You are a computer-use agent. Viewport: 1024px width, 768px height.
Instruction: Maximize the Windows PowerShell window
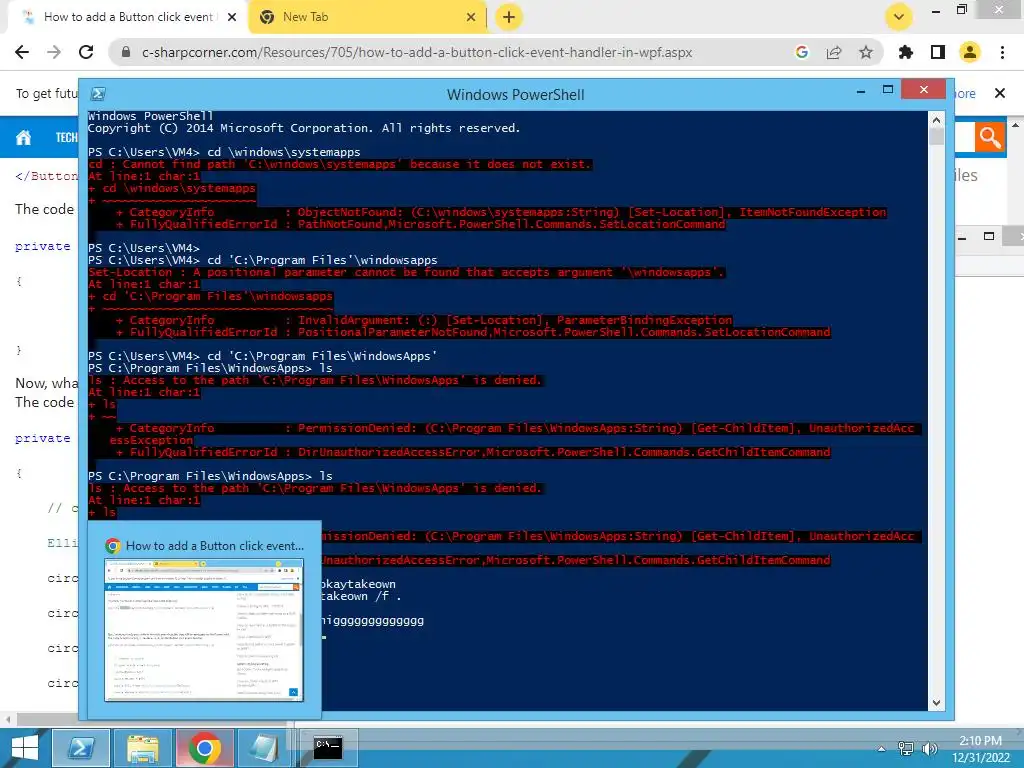[888, 89]
